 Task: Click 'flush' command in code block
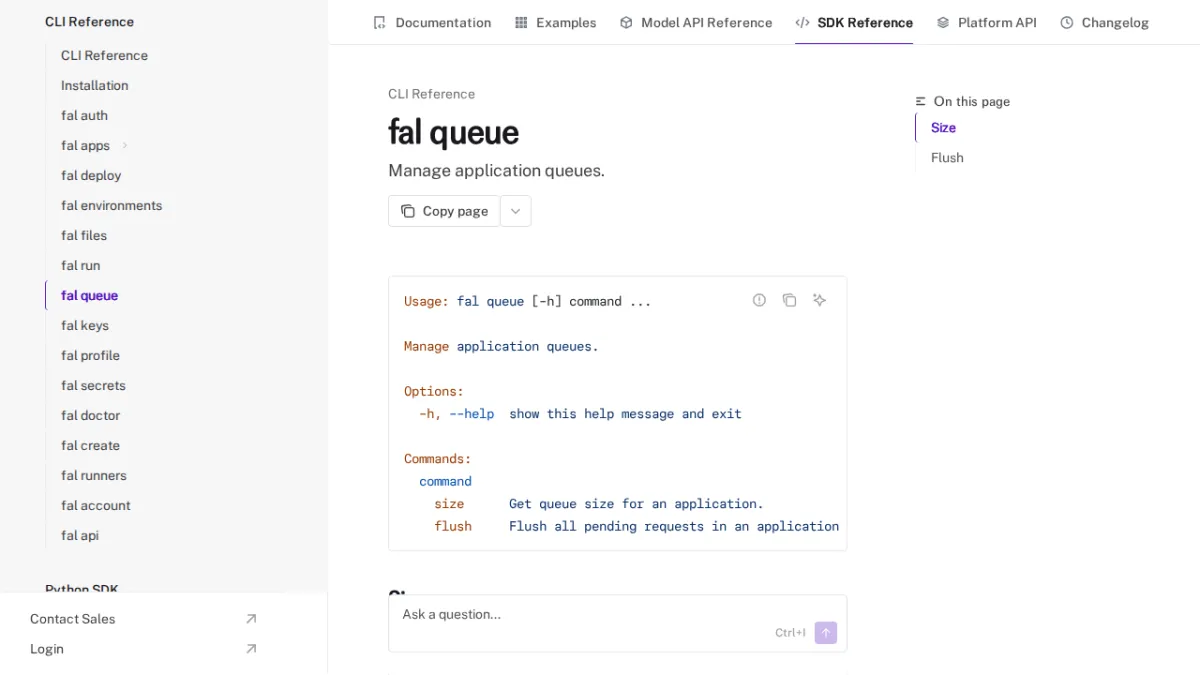pyautogui.click(x=453, y=526)
